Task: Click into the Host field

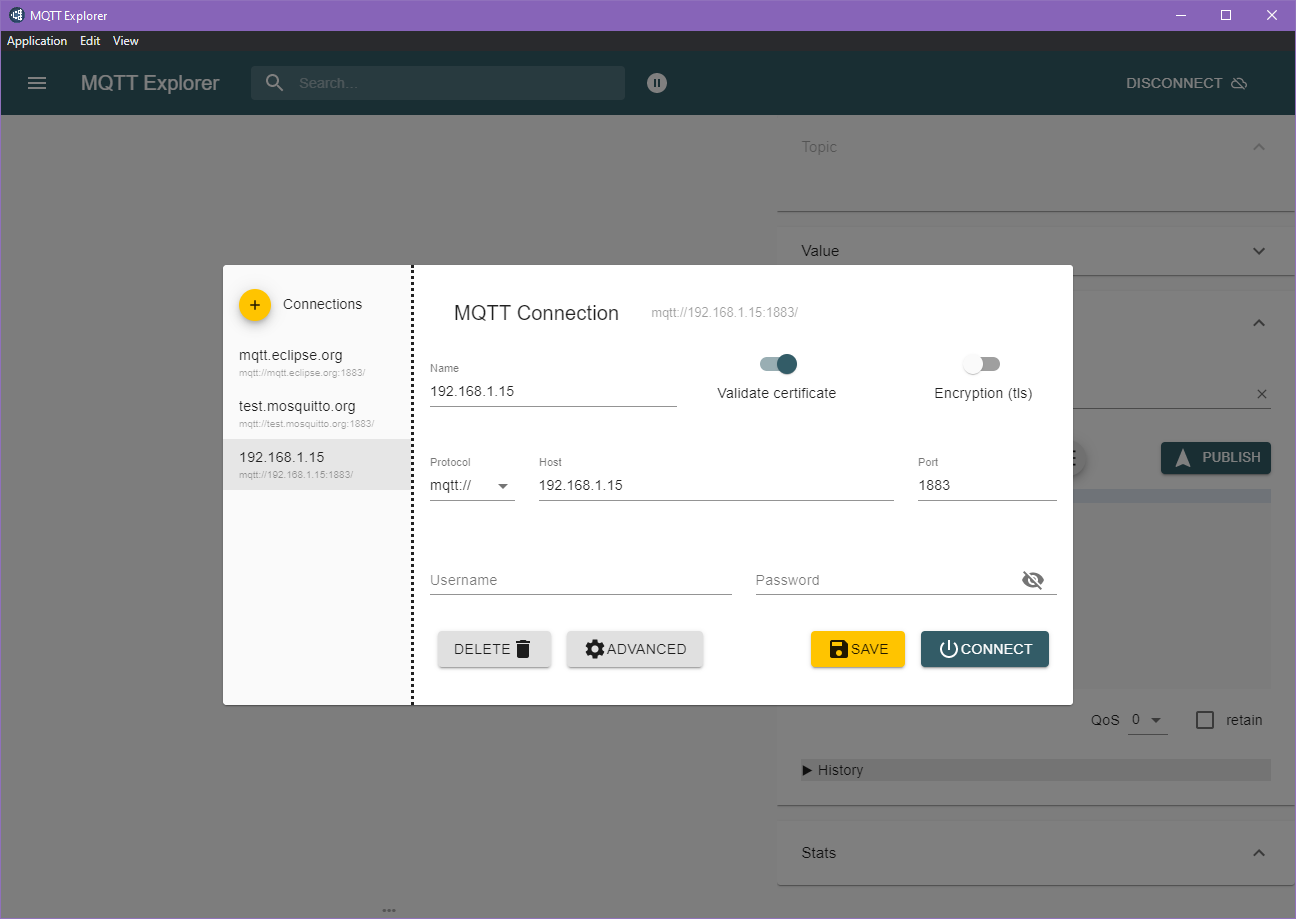Action: 716,486
